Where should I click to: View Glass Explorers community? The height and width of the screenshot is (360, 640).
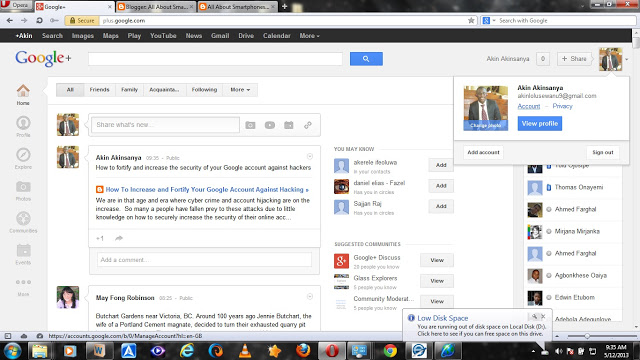pos(437,281)
